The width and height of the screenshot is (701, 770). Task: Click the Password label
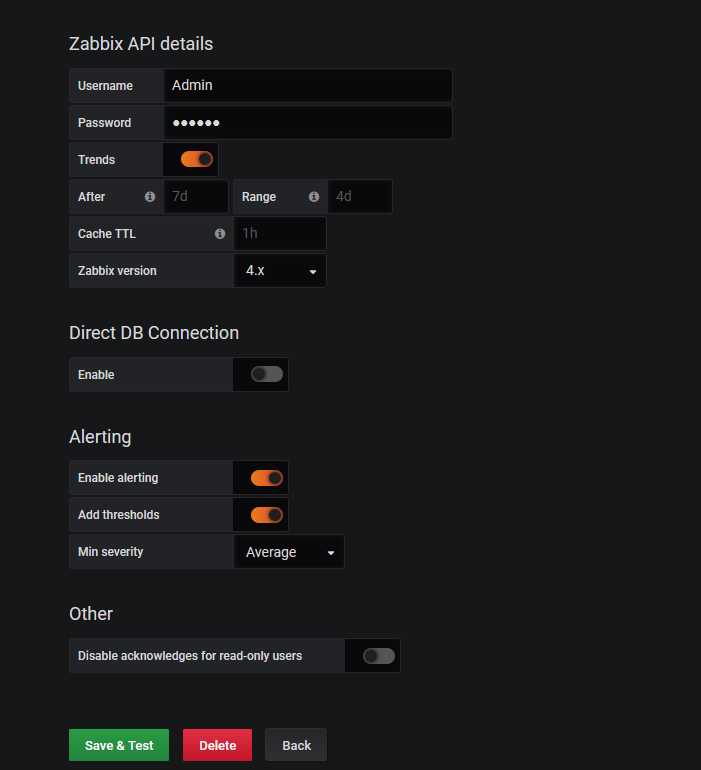104,123
